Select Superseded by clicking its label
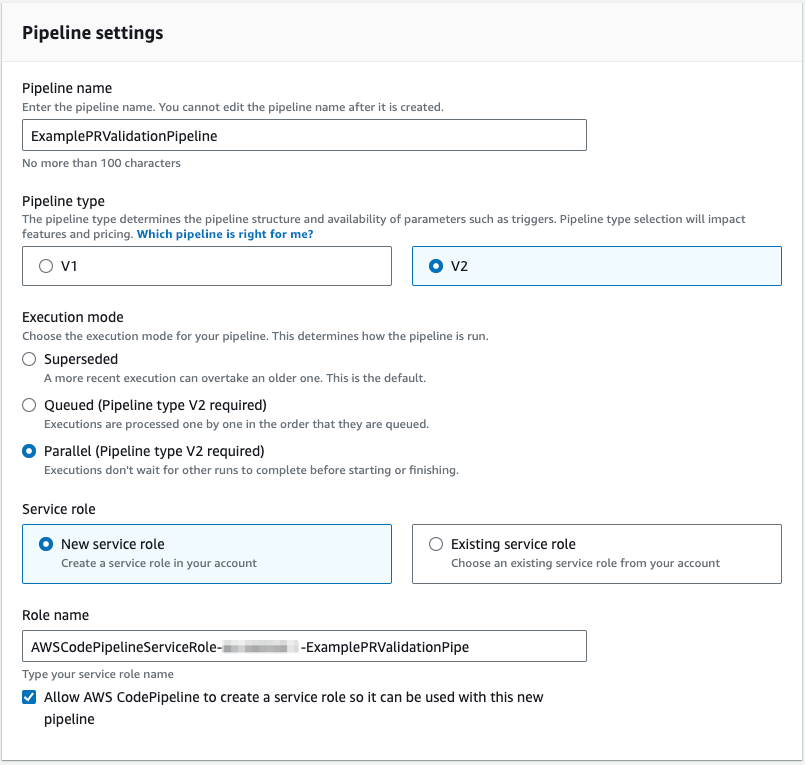The image size is (805, 765). 80,359
